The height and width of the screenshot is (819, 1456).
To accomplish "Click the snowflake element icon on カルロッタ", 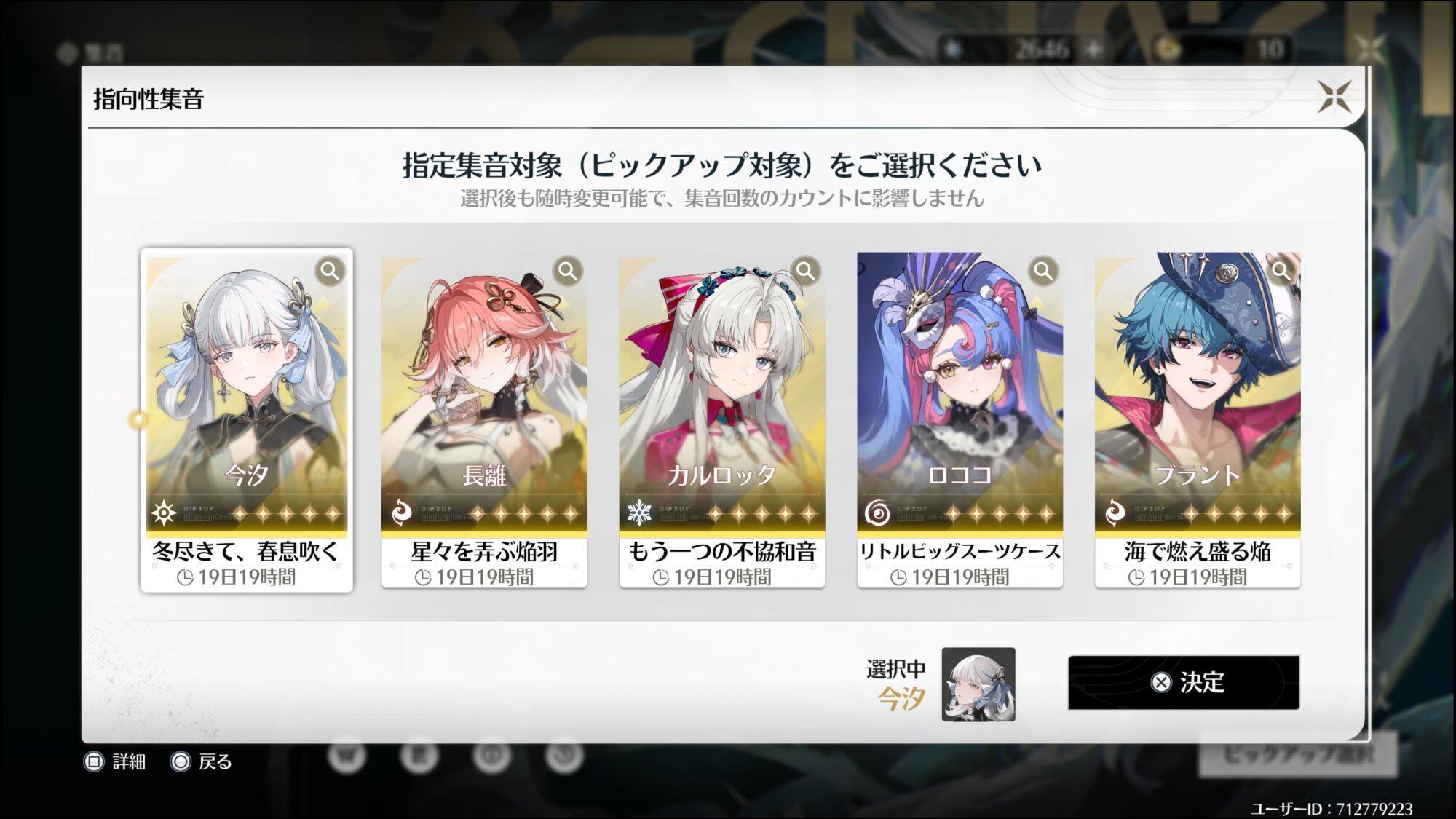I will (x=639, y=513).
